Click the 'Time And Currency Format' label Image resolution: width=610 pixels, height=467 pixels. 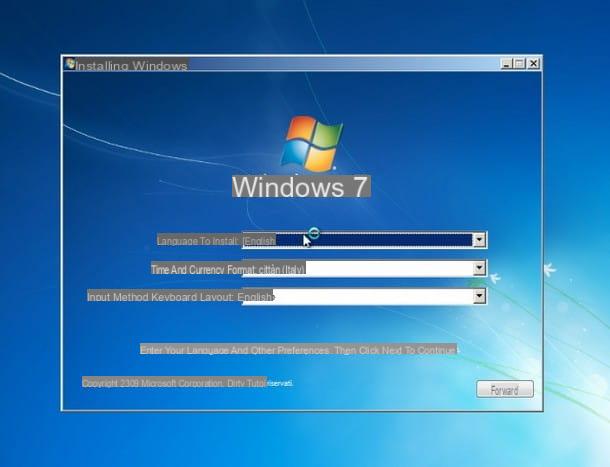[x=202, y=269]
